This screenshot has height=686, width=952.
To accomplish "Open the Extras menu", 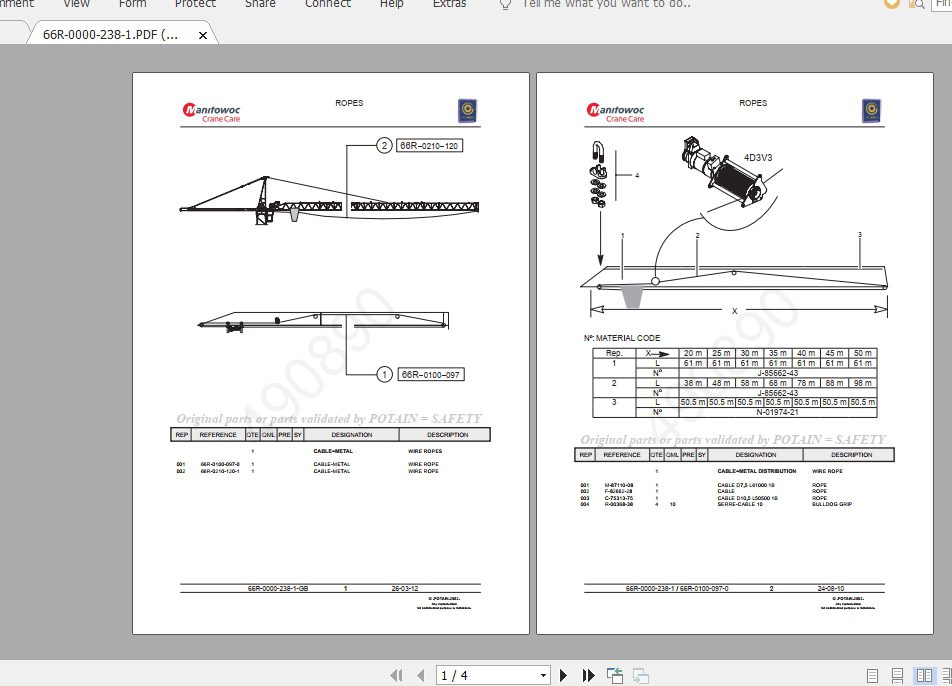I will (x=449, y=5).
